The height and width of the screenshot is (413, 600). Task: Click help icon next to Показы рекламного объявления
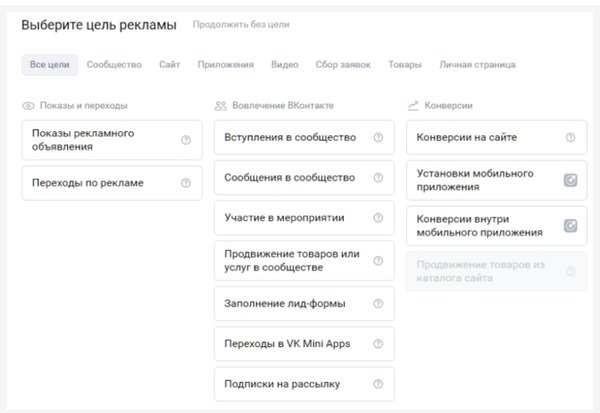186,140
